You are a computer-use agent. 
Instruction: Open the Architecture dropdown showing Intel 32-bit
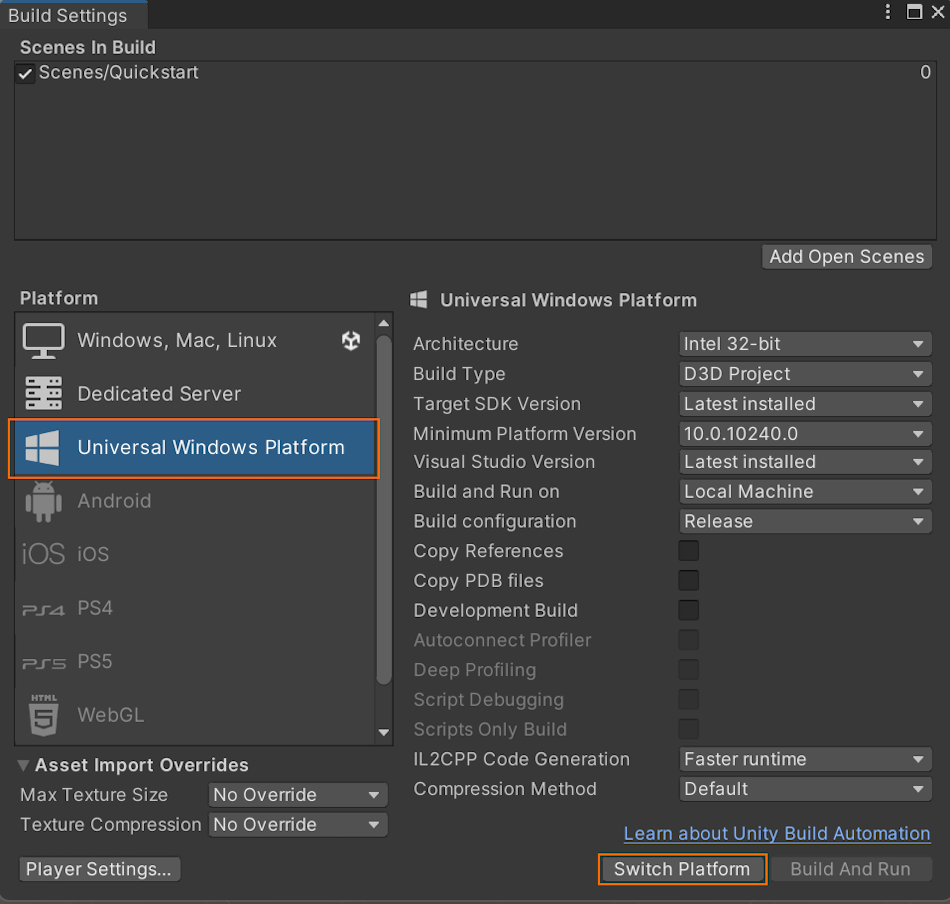(x=805, y=344)
